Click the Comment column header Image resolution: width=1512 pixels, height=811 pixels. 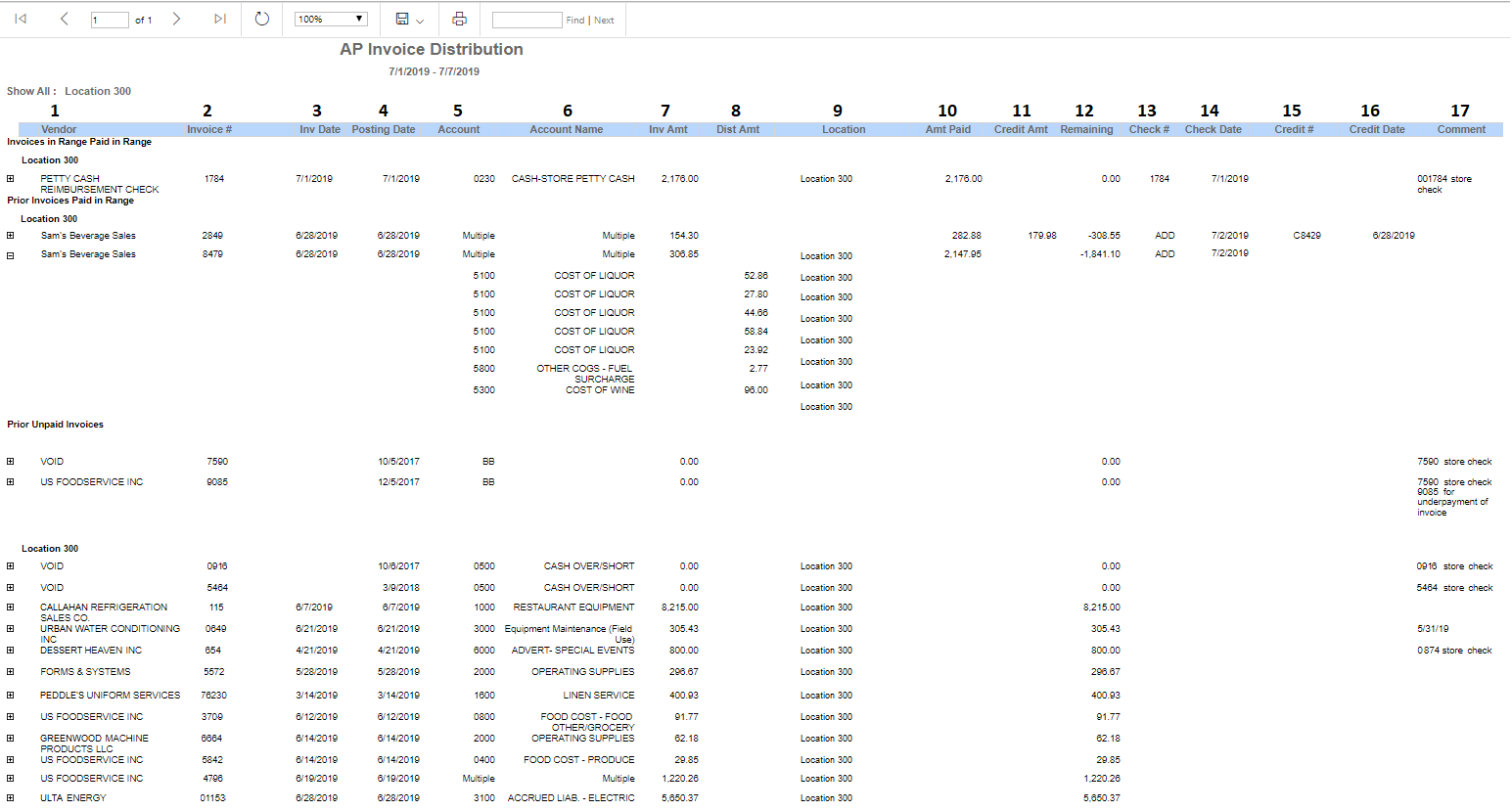[1461, 129]
